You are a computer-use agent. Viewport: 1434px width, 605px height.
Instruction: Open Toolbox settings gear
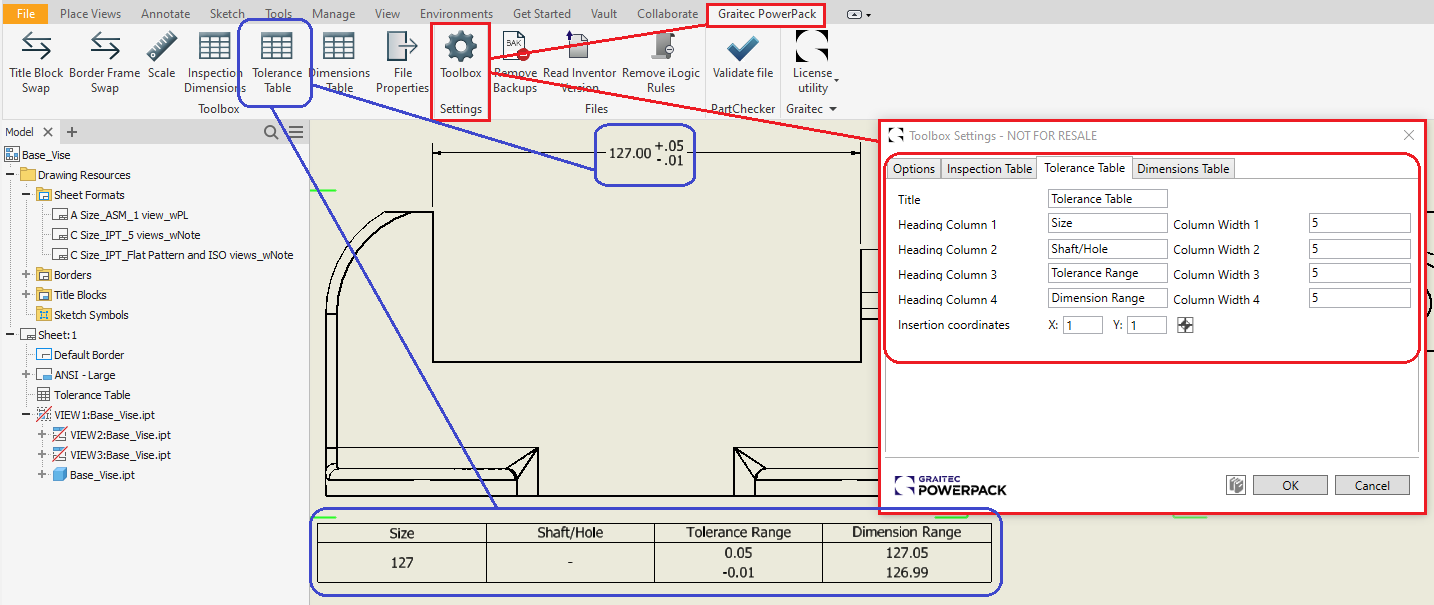pos(461,55)
